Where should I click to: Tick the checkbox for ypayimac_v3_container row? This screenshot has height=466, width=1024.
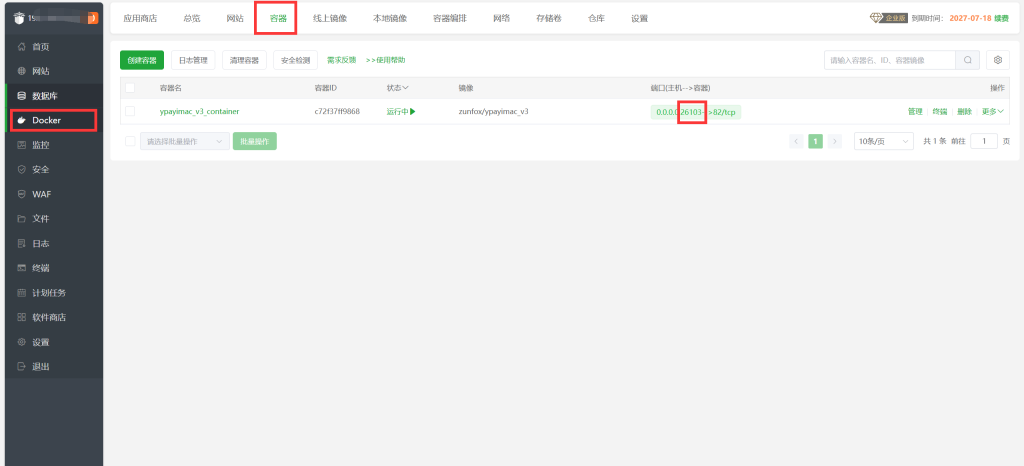pos(130,112)
